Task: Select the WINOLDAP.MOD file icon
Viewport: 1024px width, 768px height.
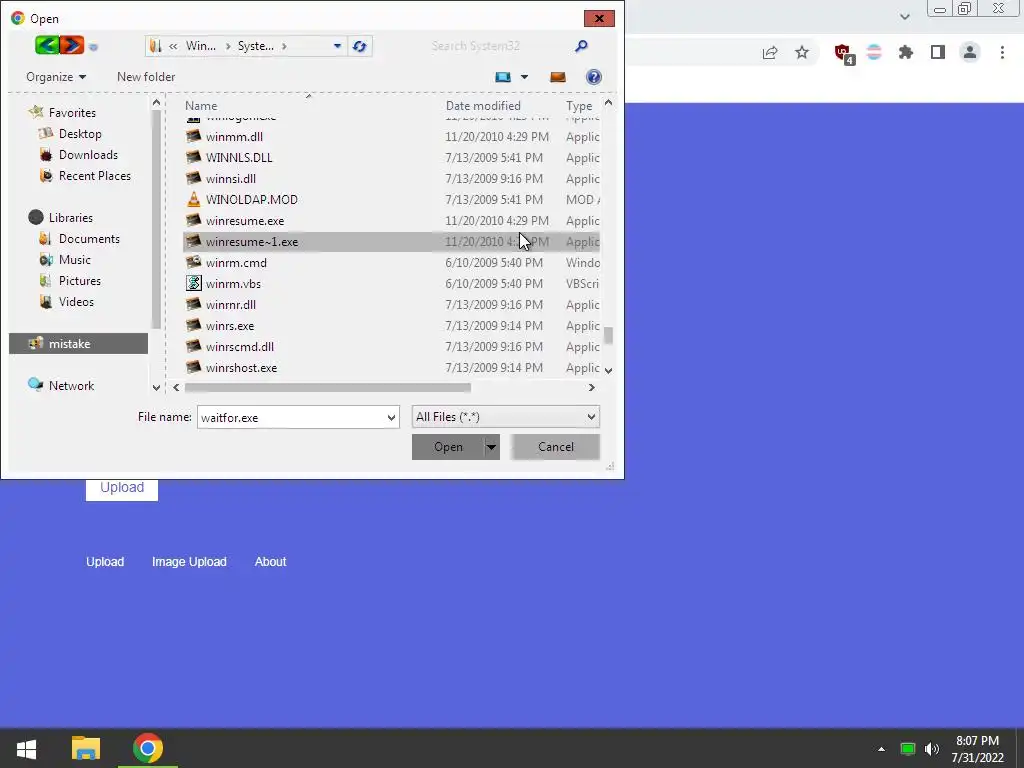Action: coord(193,199)
